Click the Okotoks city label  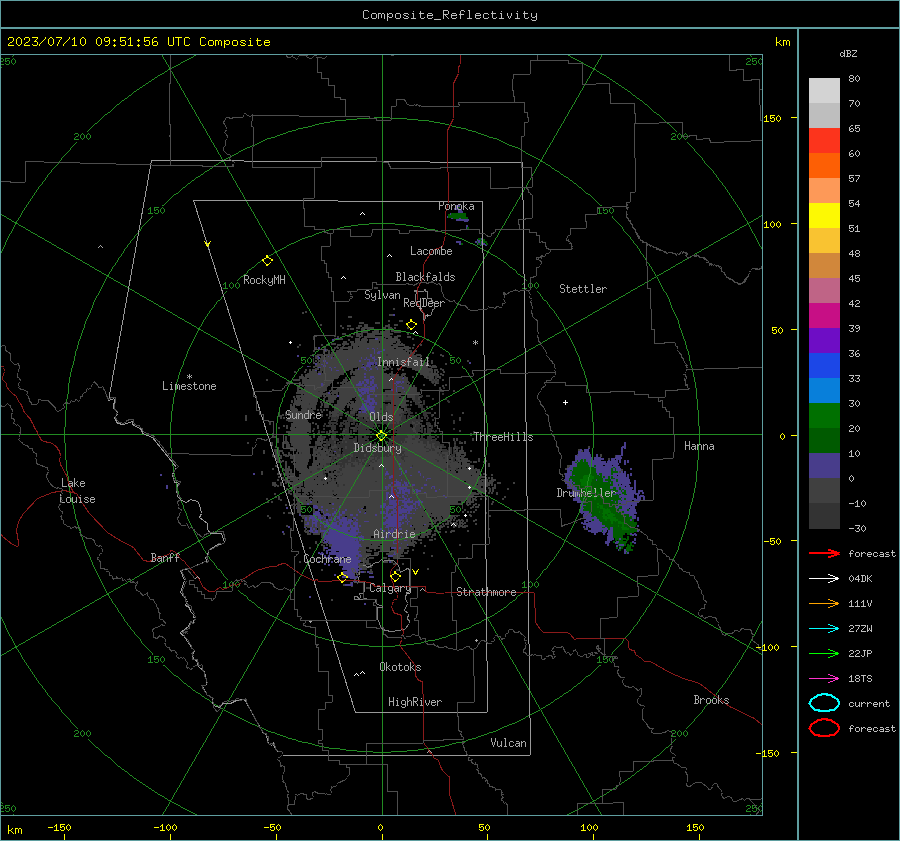coord(400,667)
